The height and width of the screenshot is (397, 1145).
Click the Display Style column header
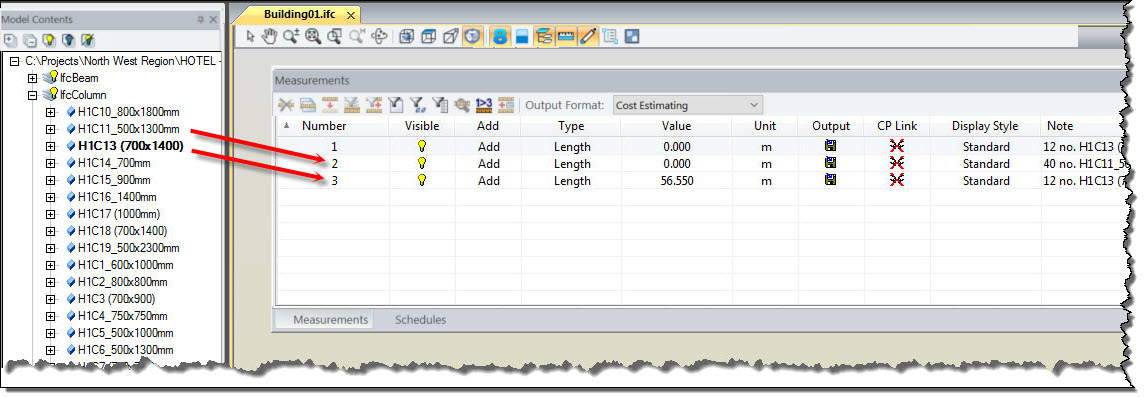click(x=985, y=126)
